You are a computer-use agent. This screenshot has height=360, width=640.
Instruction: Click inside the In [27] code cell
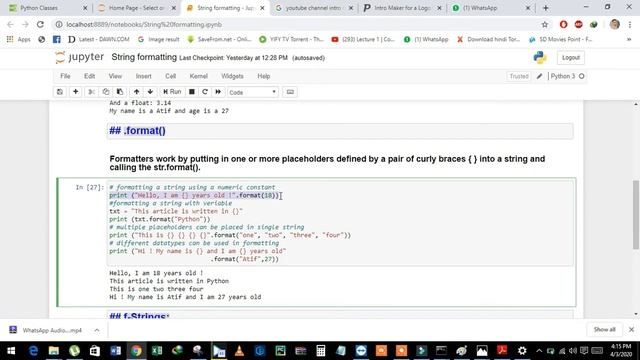pyautogui.click(x=340, y=223)
